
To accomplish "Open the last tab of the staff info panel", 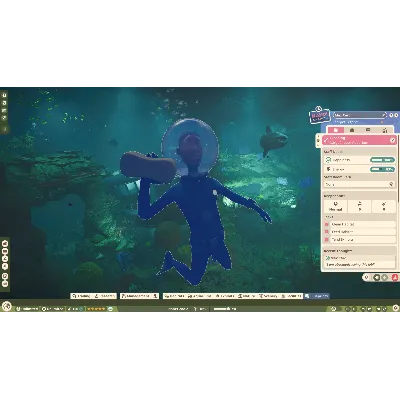I will click(384, 130).
